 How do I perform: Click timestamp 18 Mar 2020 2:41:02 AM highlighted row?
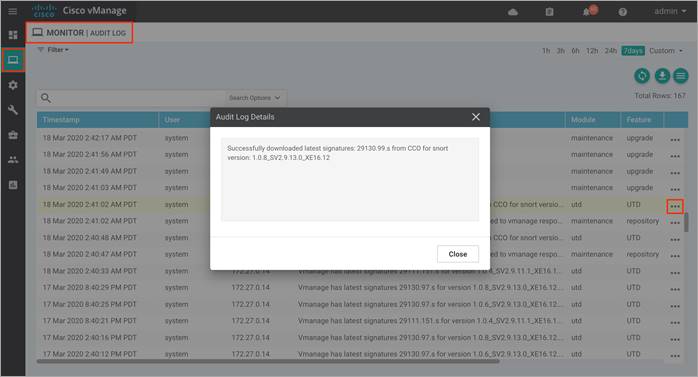coord(89,204)
